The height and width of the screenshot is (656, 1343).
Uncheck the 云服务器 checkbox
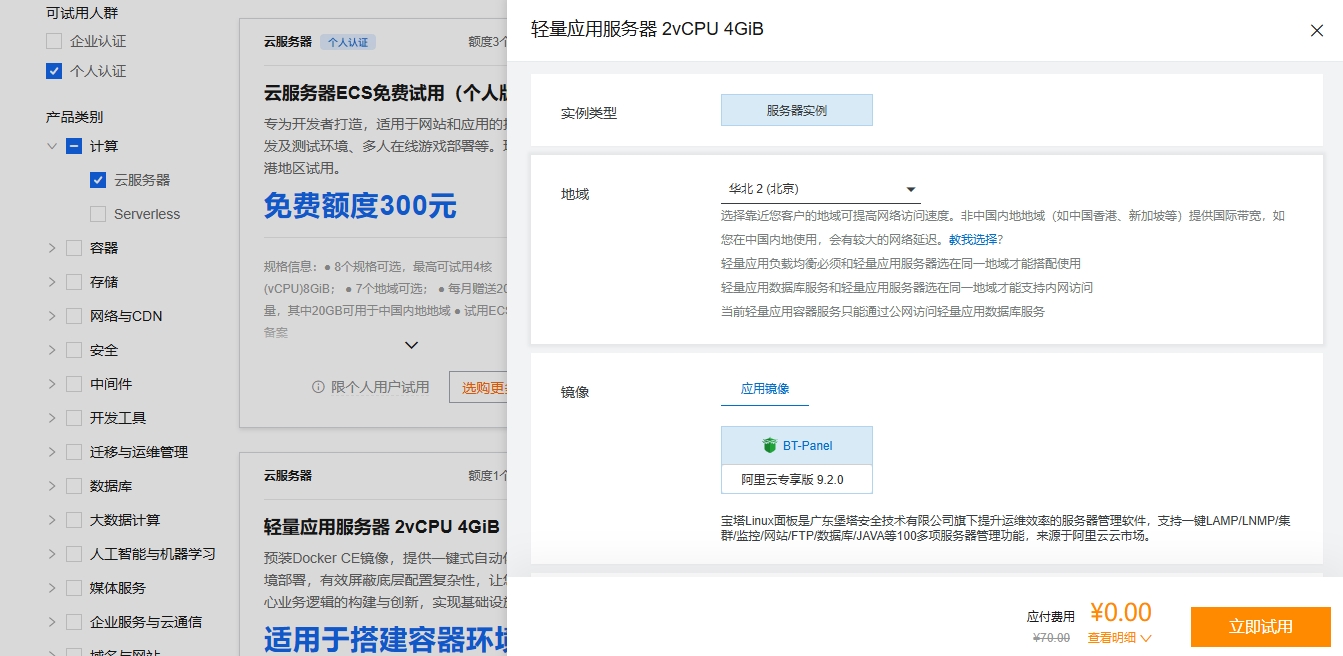click(98, 180)
